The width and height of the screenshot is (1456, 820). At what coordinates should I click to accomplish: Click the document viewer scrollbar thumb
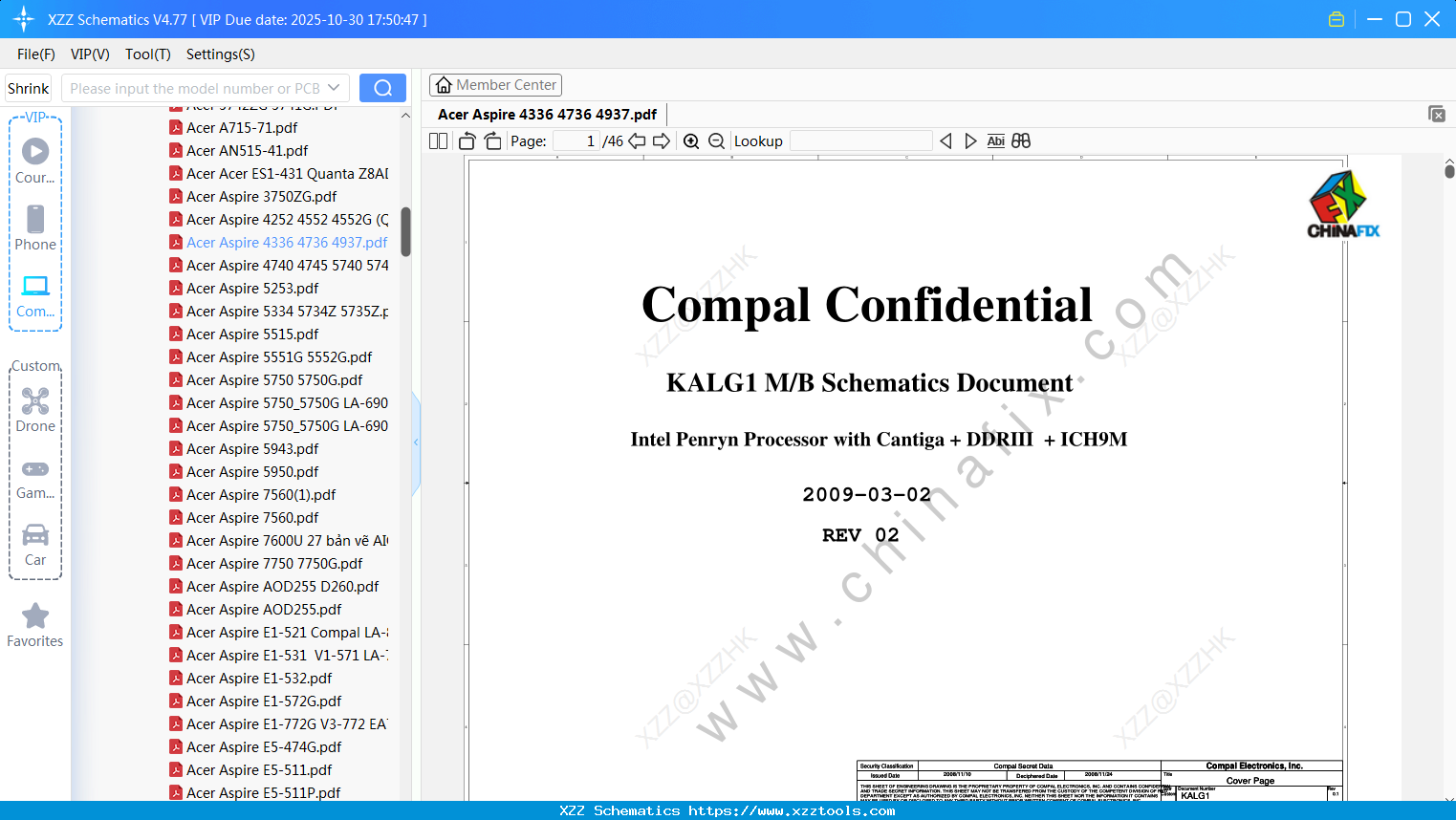[1449, 171]
